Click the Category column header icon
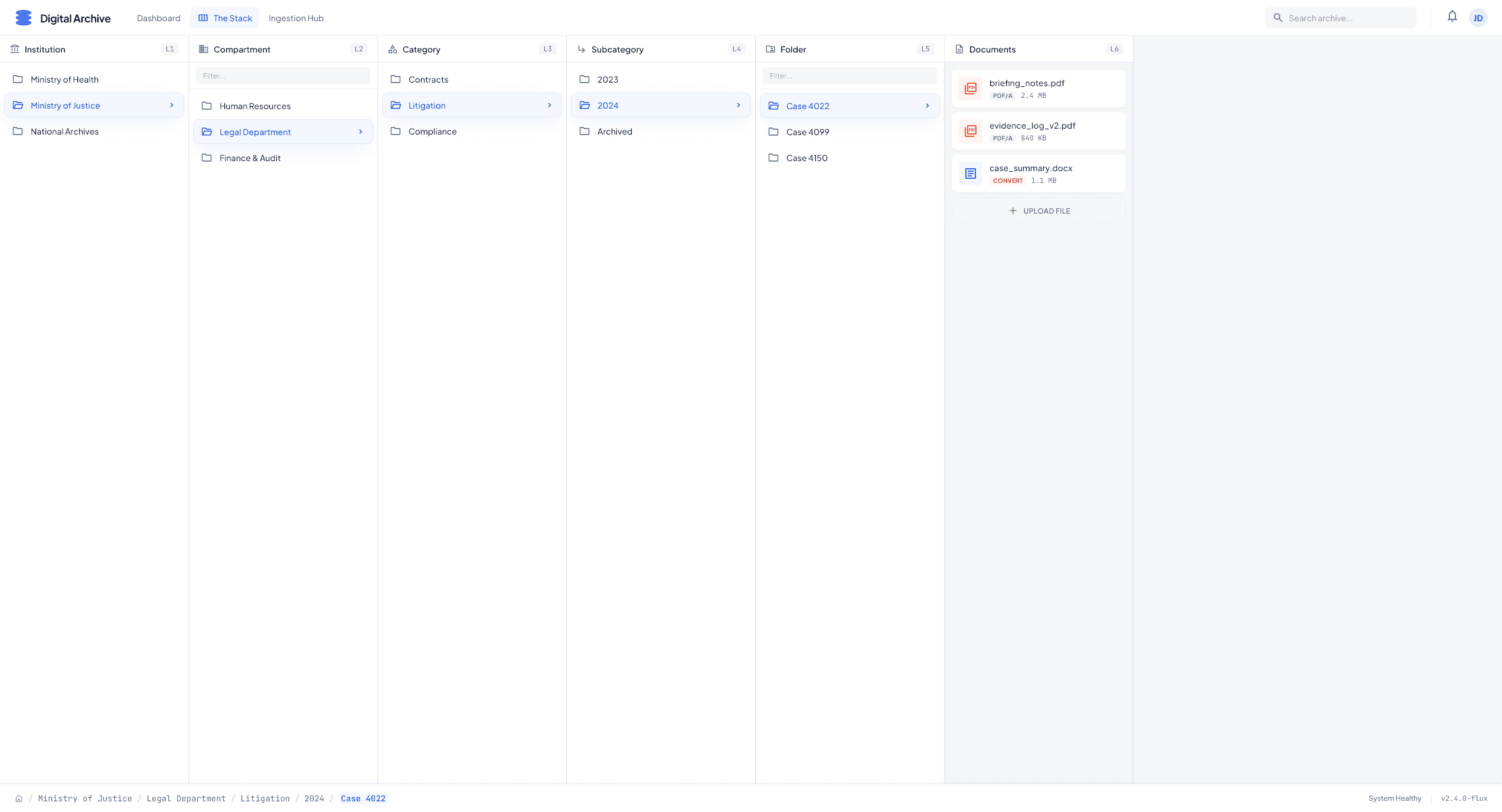Image resolution: width=1502 pixels, height=812 pixels. coord(393,50)
